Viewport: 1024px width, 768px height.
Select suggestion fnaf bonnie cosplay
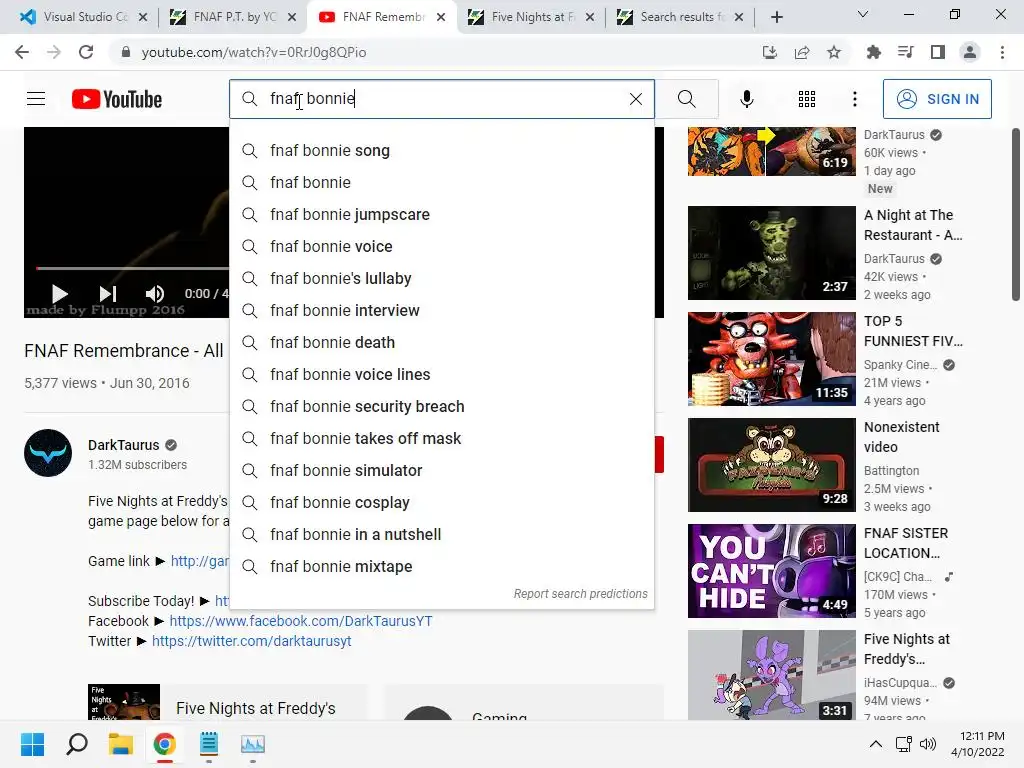[441, 502]
